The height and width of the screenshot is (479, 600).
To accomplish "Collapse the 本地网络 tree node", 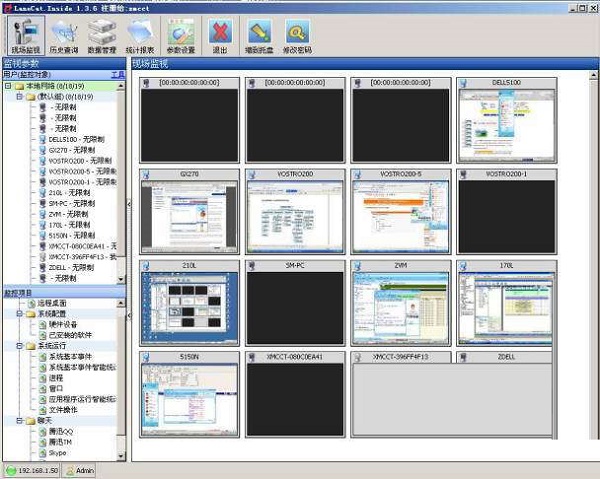I will [x=8, y=86].
